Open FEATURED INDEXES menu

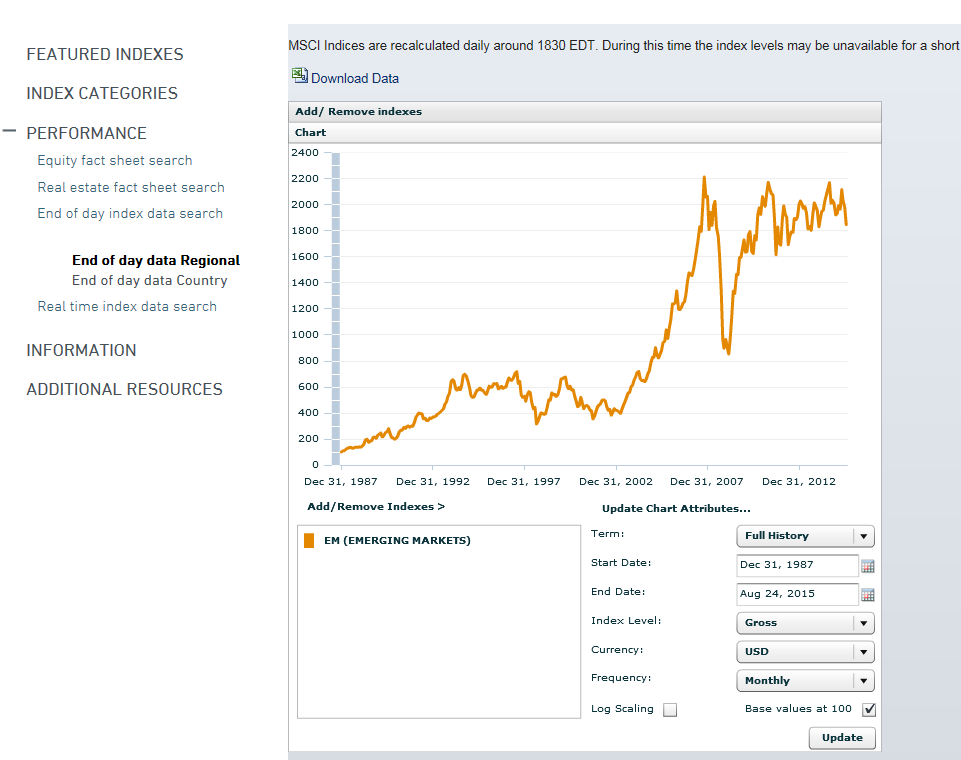(105, 55)
